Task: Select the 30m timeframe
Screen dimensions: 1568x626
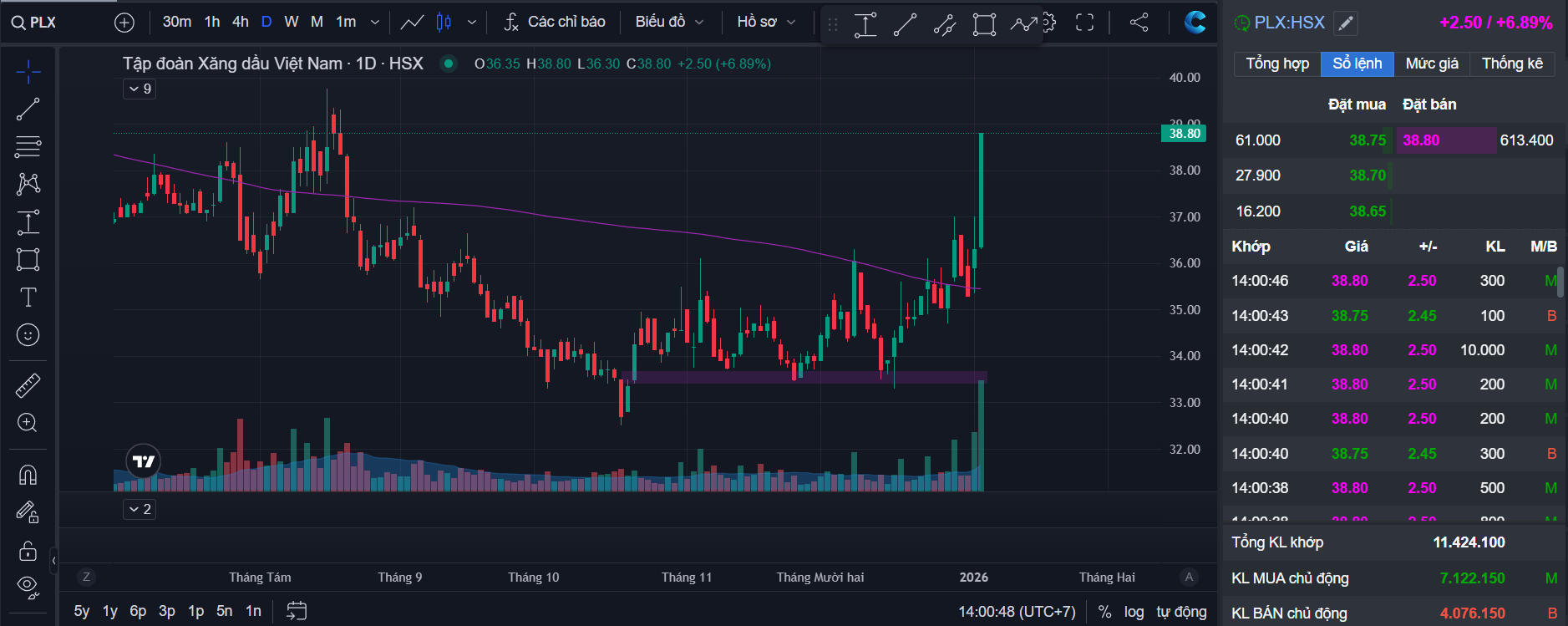Action: [x=177, y=22]
